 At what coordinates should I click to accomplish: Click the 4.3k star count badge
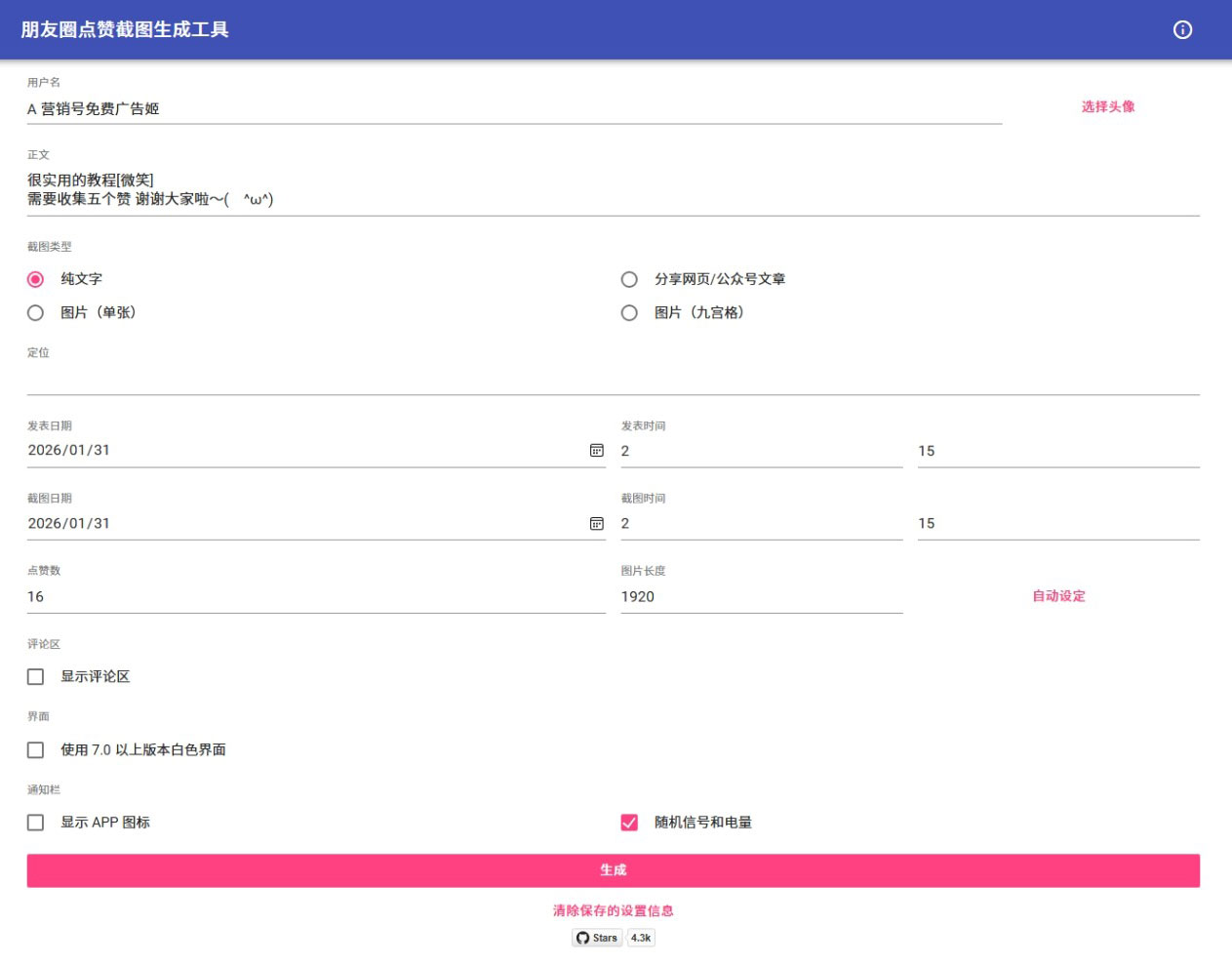(x=639, y=938)
